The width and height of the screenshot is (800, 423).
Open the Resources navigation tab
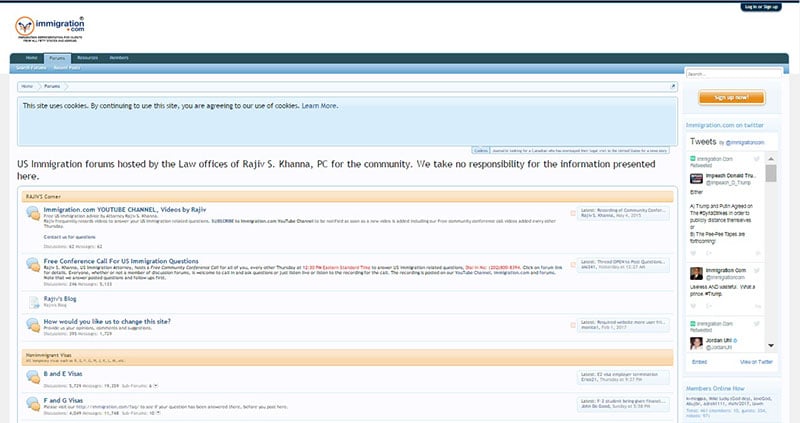click(x=88, y=58)
